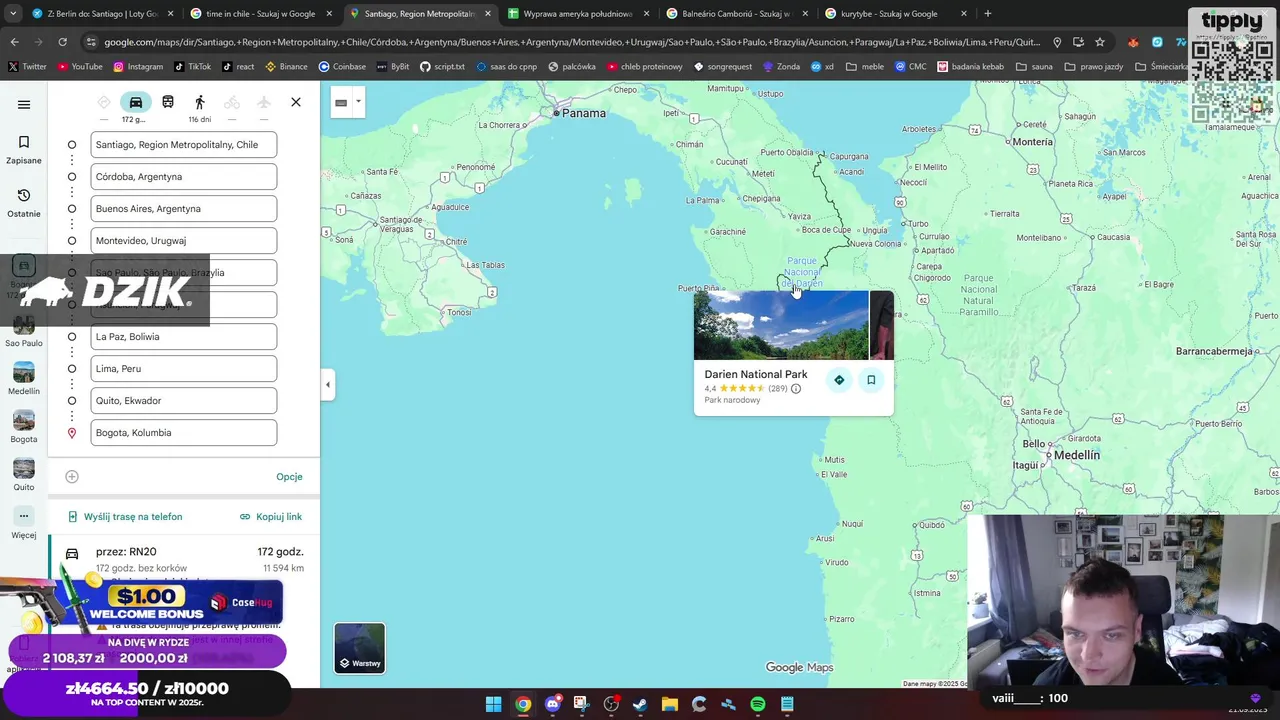Open Warstwy layers switcher

tap(360, 648)
